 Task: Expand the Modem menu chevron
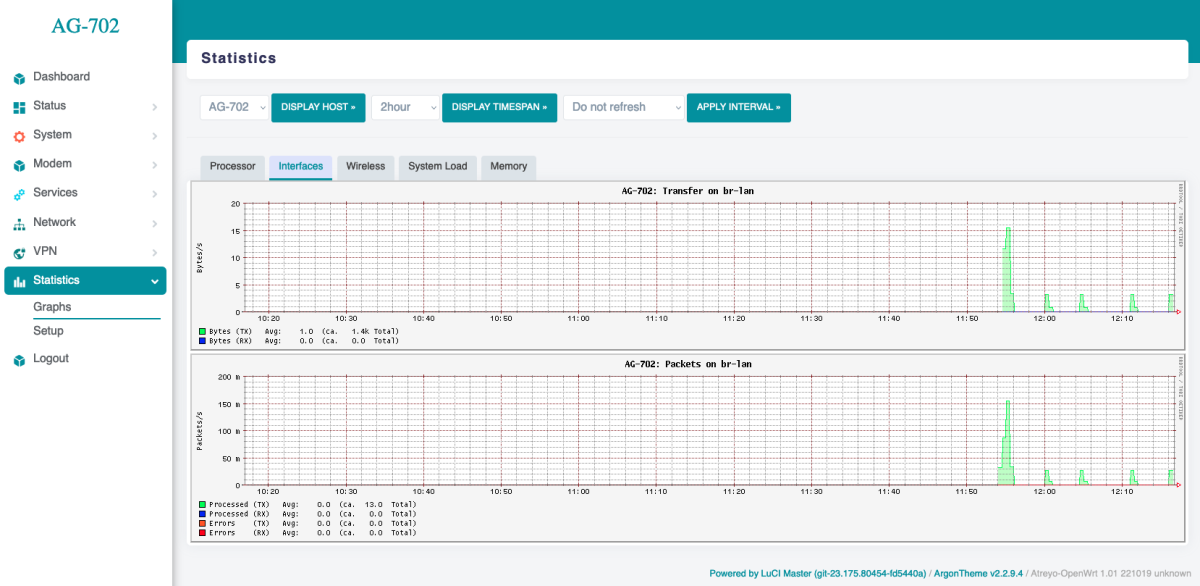[x=154, y=164]
